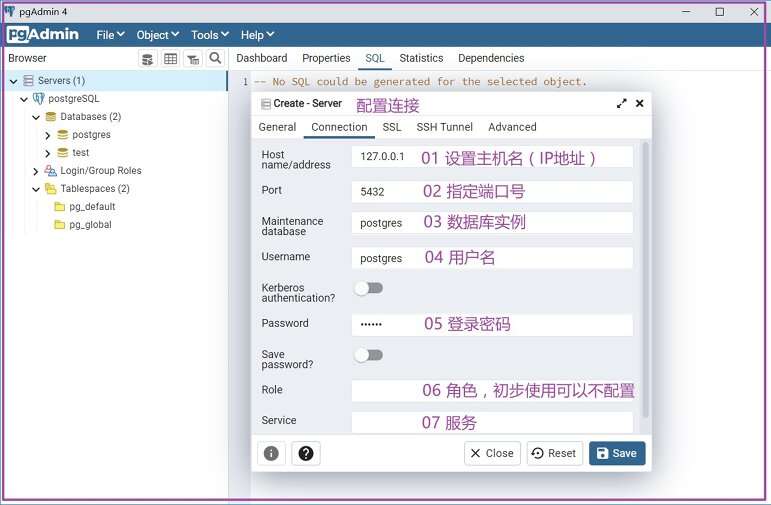Click the info icon button in dialog footer

coord(271,453)
